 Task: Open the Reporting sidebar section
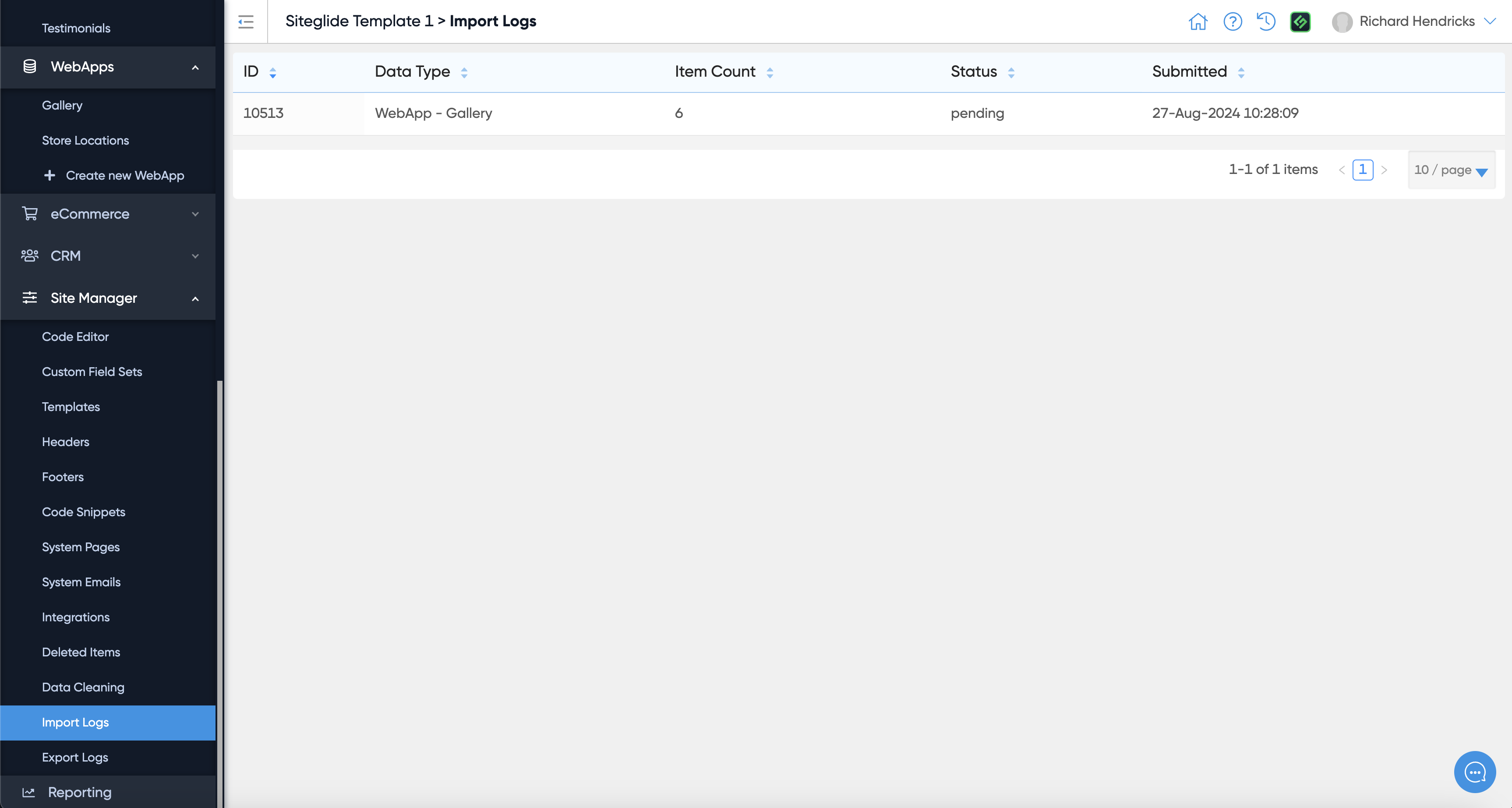click(80, 792)
